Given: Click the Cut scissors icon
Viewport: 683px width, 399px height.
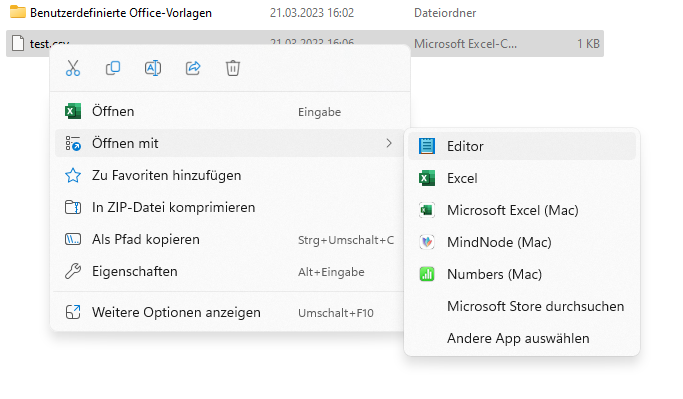Looking at the screenshot, I should [73, 68].
